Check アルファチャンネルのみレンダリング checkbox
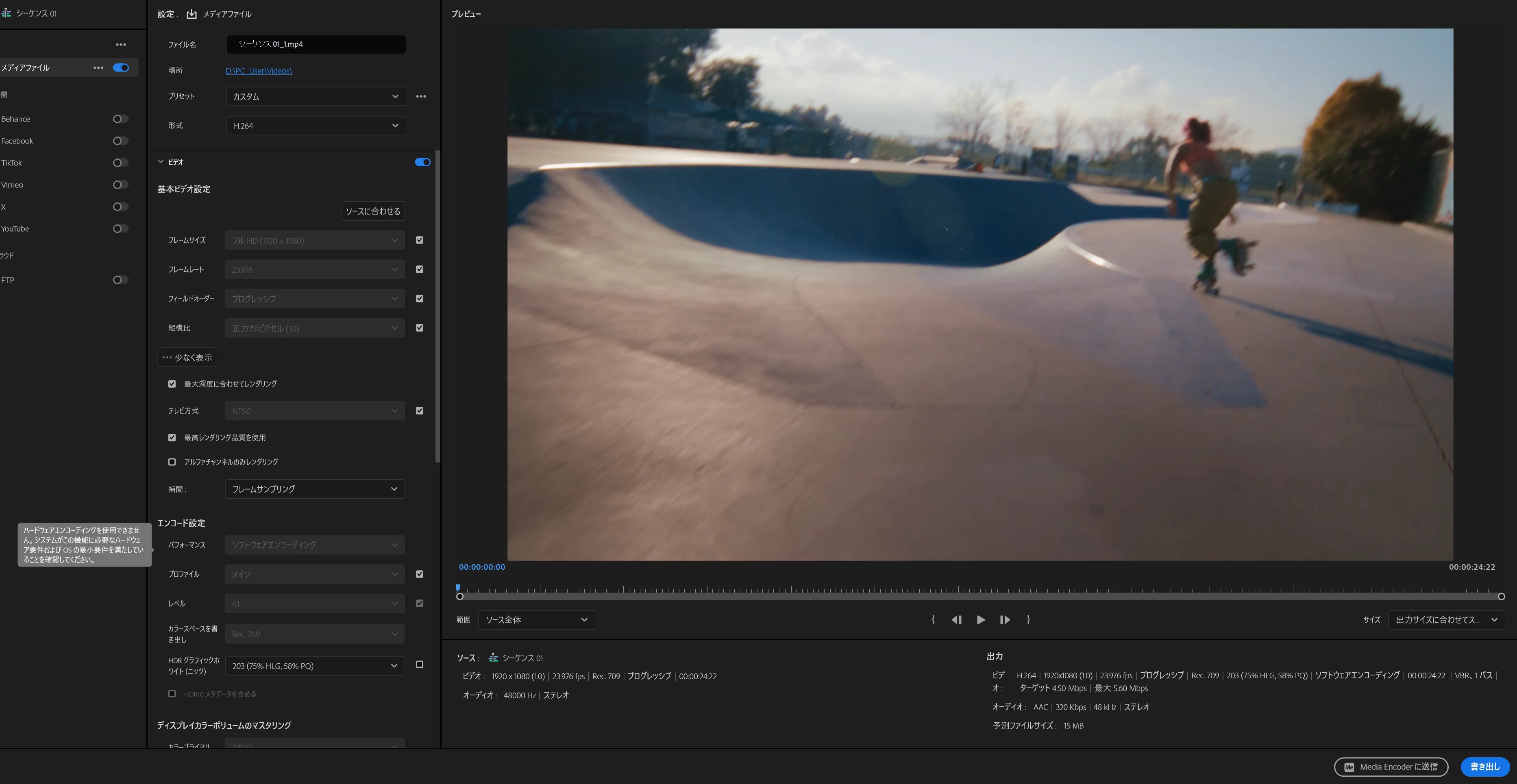Viewport: 1517px width, 784px height. coord(172,462)
